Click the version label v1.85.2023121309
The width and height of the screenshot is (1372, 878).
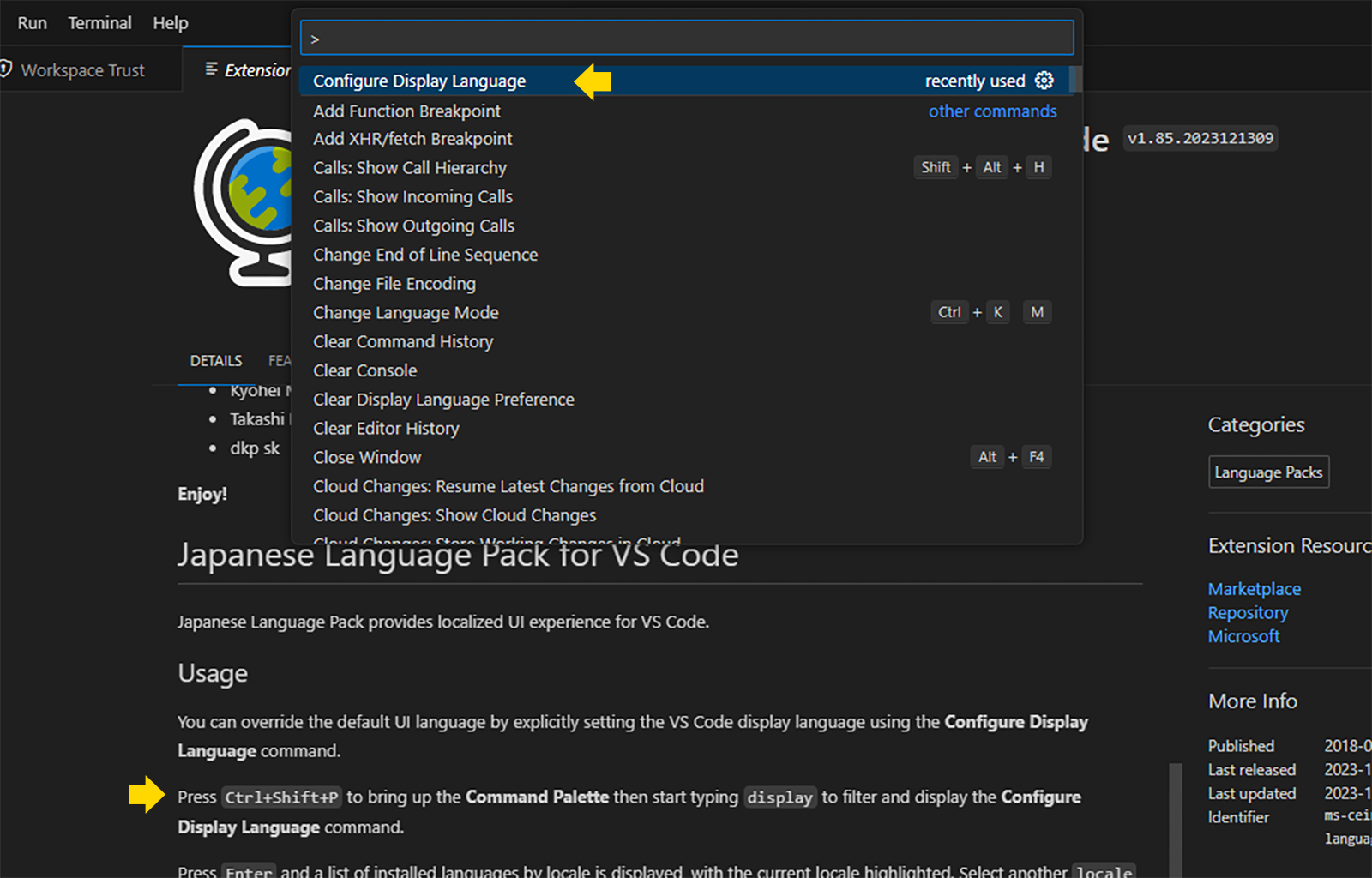(1200, 139)
